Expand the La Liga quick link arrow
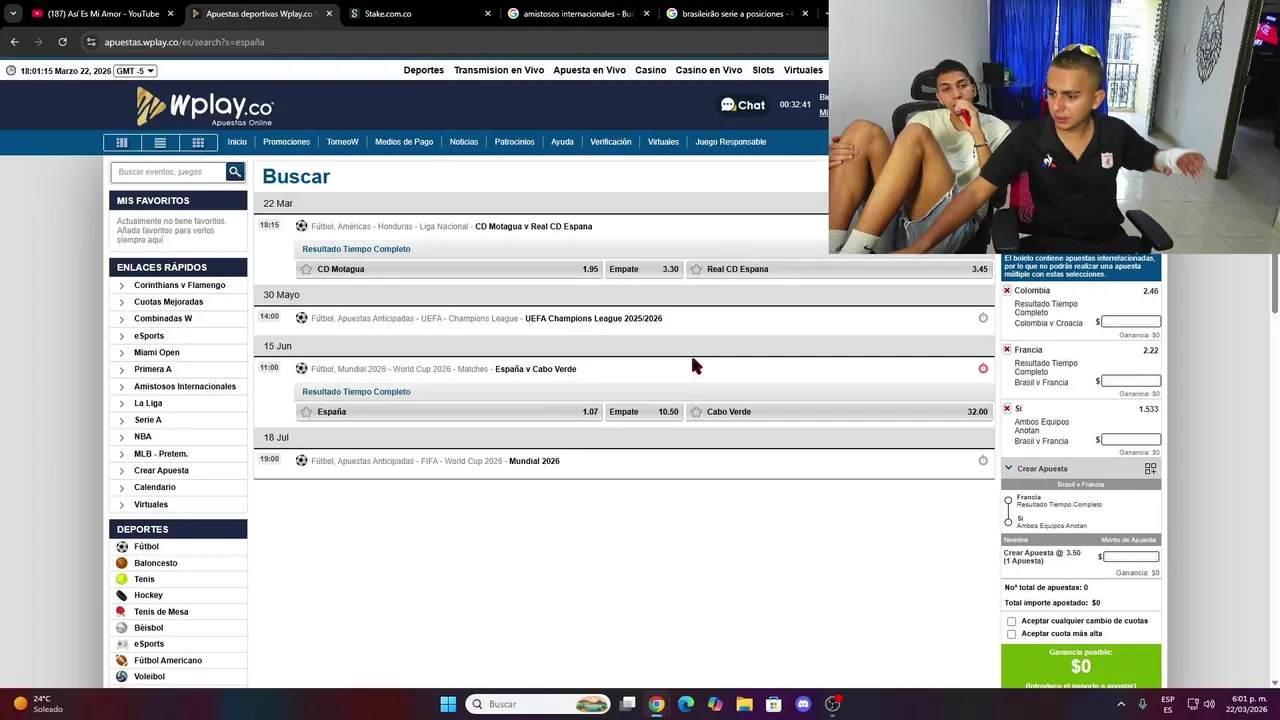1280x720 pixels. click(x=122, y=403)
